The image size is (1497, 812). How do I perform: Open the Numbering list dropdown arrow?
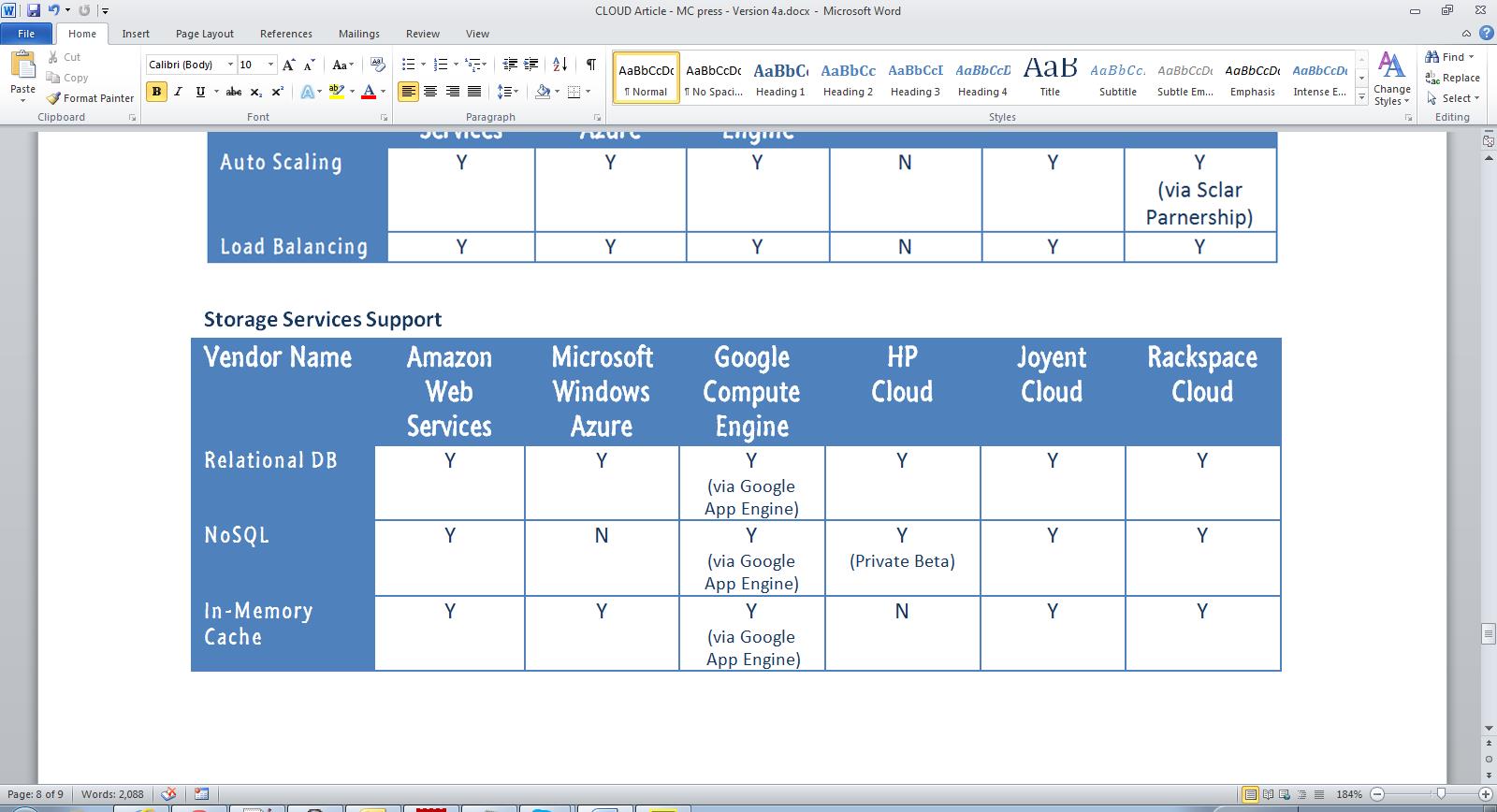point(456,65)
